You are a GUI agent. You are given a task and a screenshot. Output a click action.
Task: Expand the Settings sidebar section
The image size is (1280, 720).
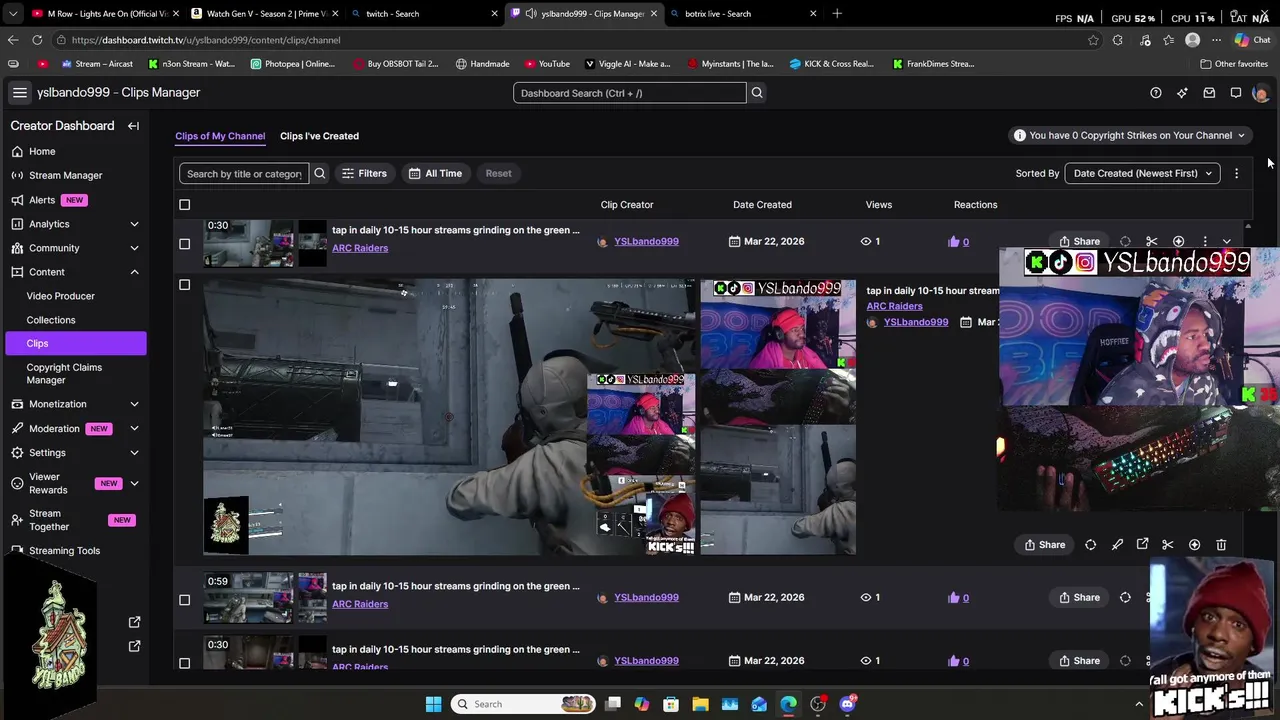[x=134, y=453]
